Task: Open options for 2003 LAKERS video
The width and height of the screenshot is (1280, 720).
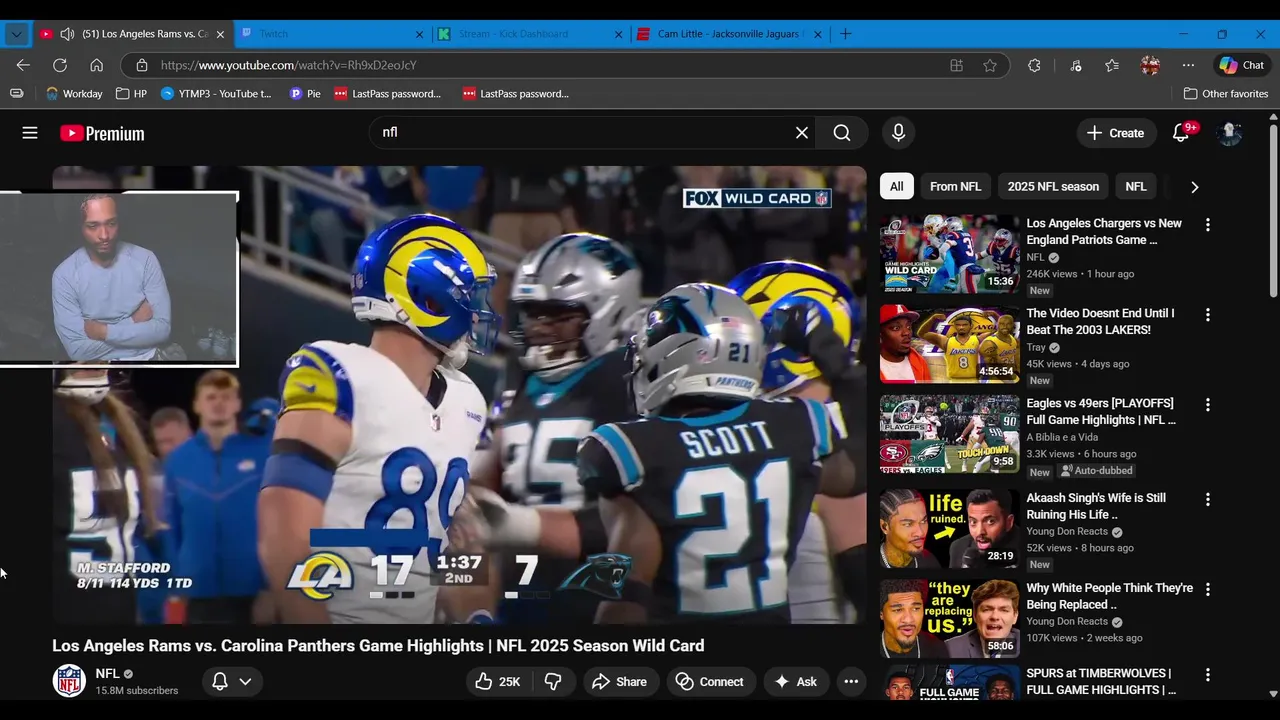Action: 1208,315
